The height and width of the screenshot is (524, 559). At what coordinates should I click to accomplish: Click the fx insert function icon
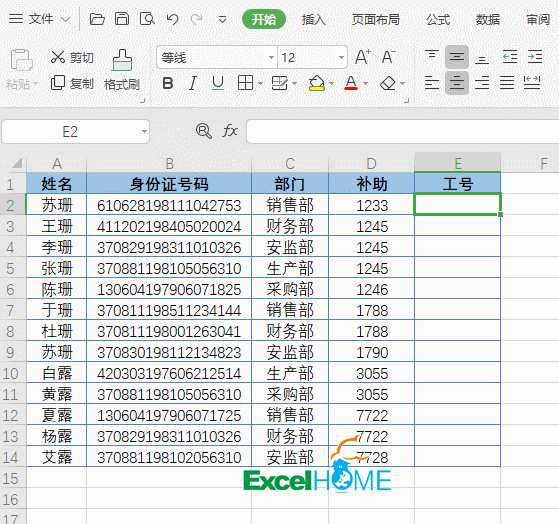230,131
